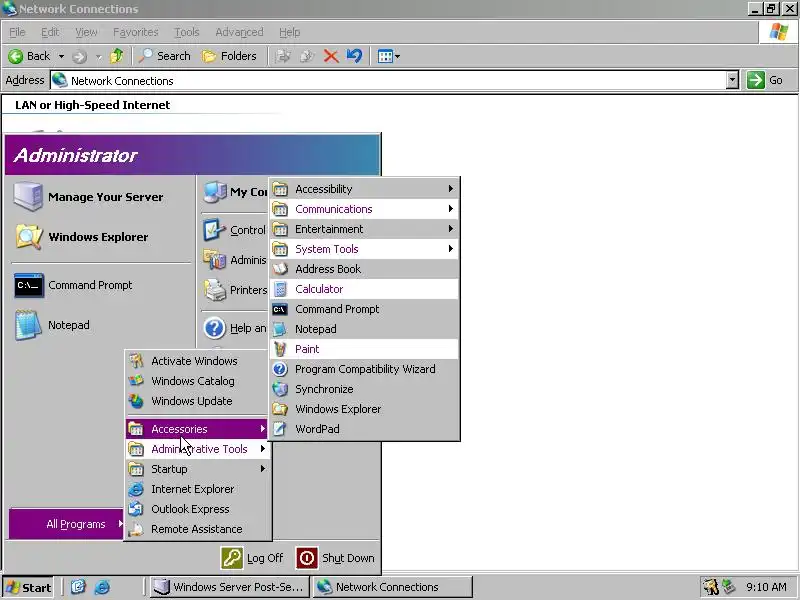Select Notepad in Accessories submenu
Screen dimensions: 800x600
pos(364,329)
